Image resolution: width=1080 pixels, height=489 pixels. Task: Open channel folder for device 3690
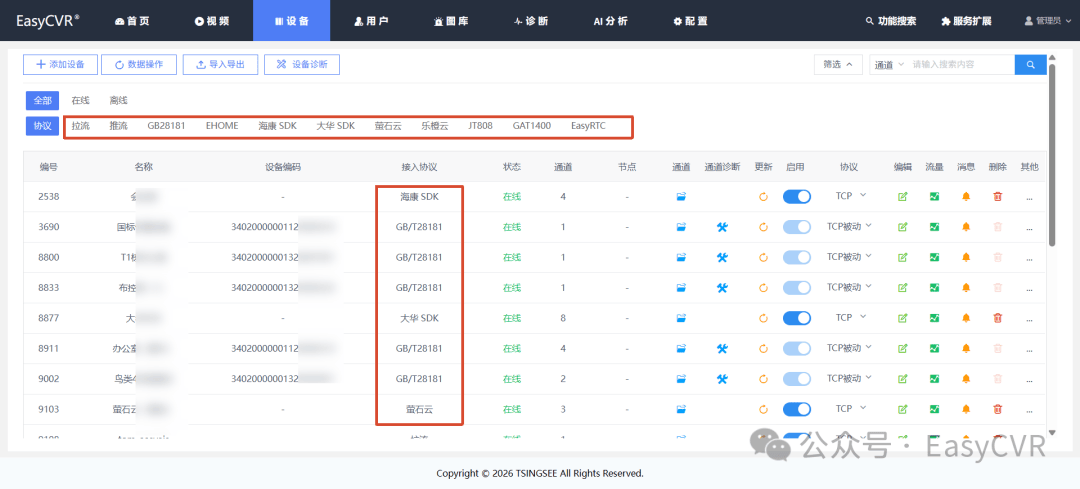pyautogui.click(x=681, y=227)
